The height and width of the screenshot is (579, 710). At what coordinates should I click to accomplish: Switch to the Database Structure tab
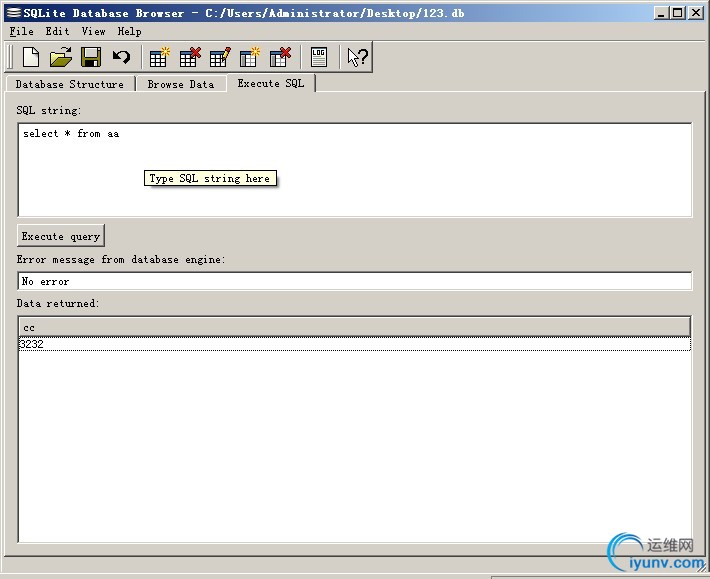(70, 84)
